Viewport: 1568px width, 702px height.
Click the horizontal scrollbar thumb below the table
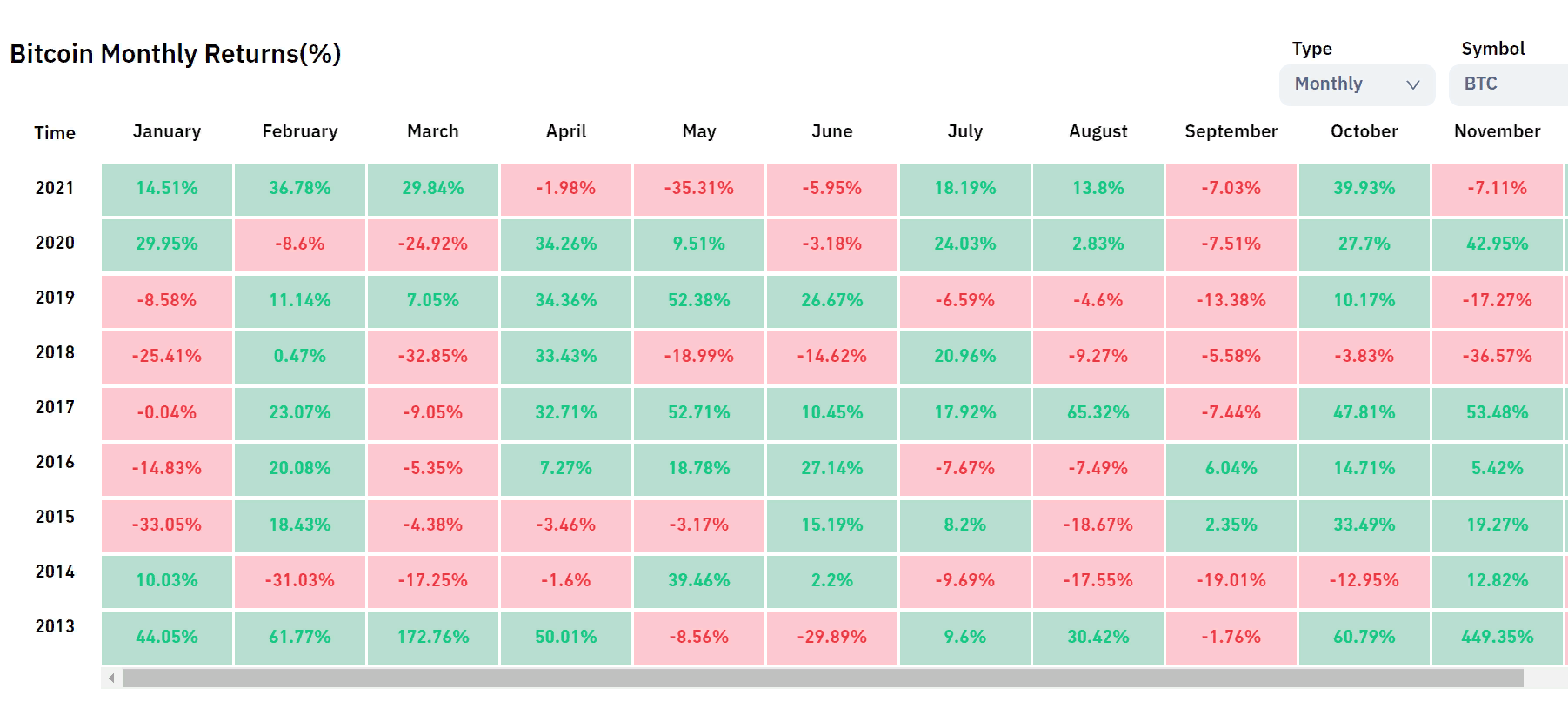(822, 678)
